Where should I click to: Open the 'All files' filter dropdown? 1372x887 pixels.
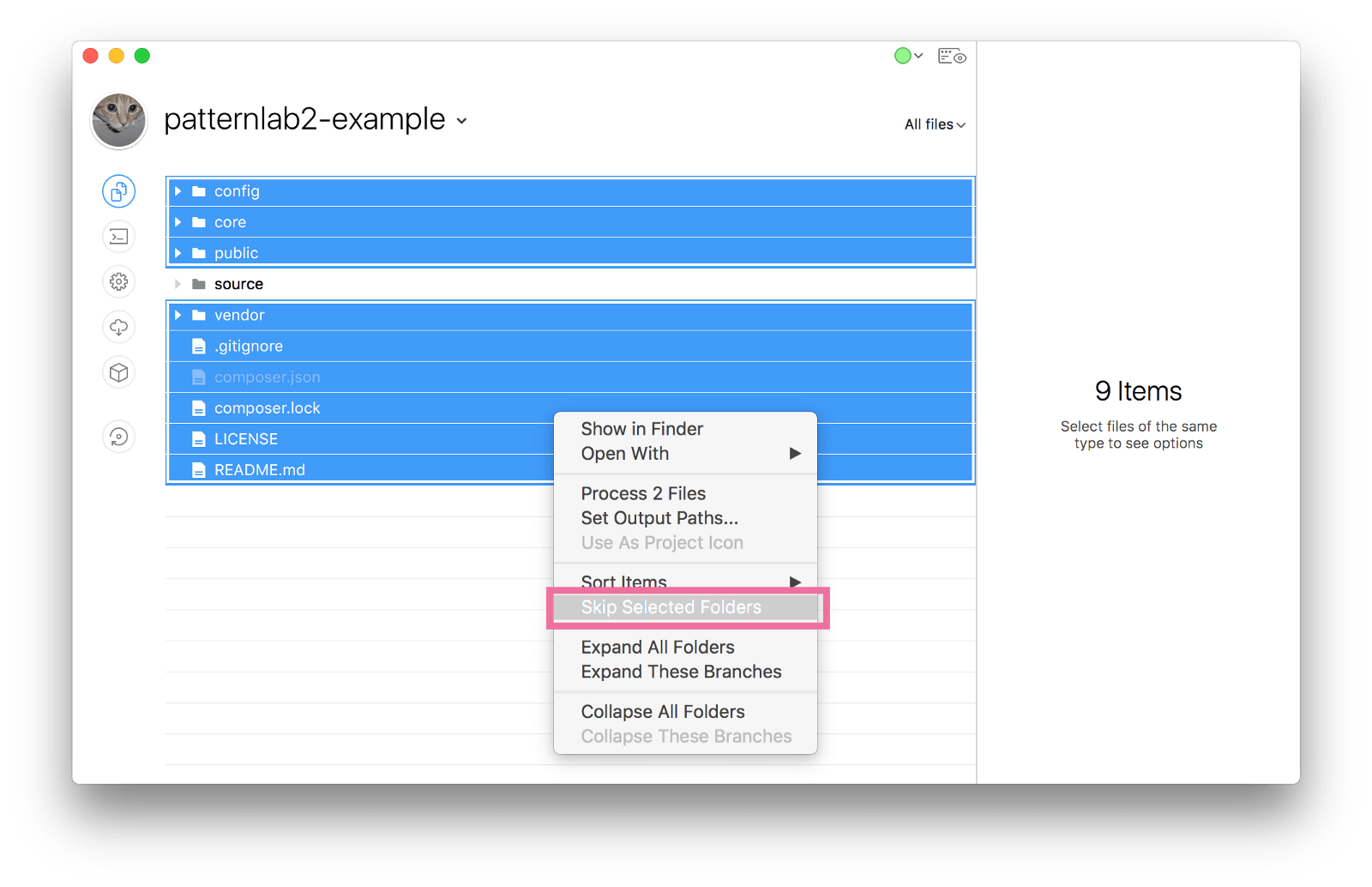(933, 124)
